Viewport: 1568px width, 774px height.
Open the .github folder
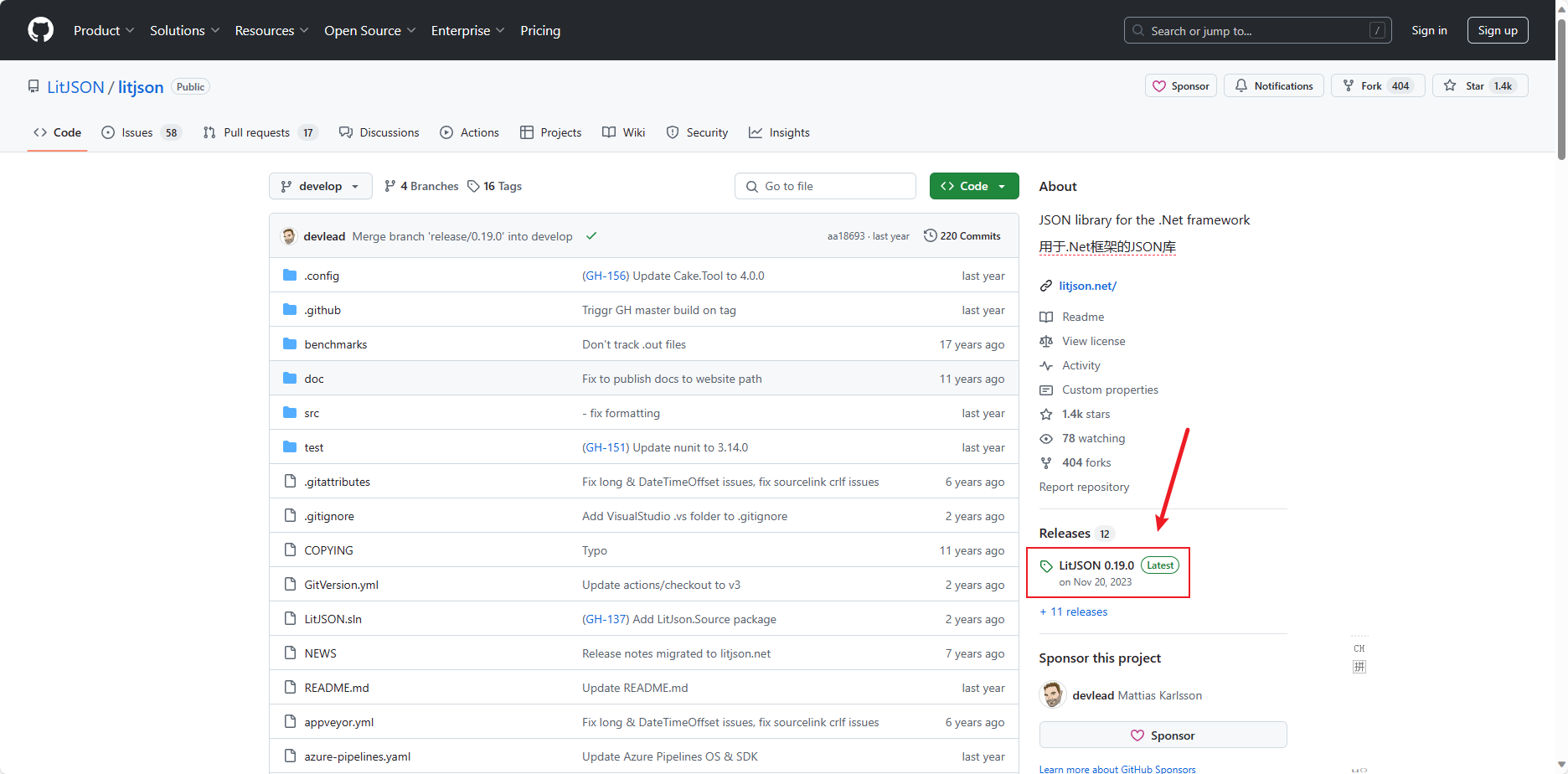[x=322, y=310]
